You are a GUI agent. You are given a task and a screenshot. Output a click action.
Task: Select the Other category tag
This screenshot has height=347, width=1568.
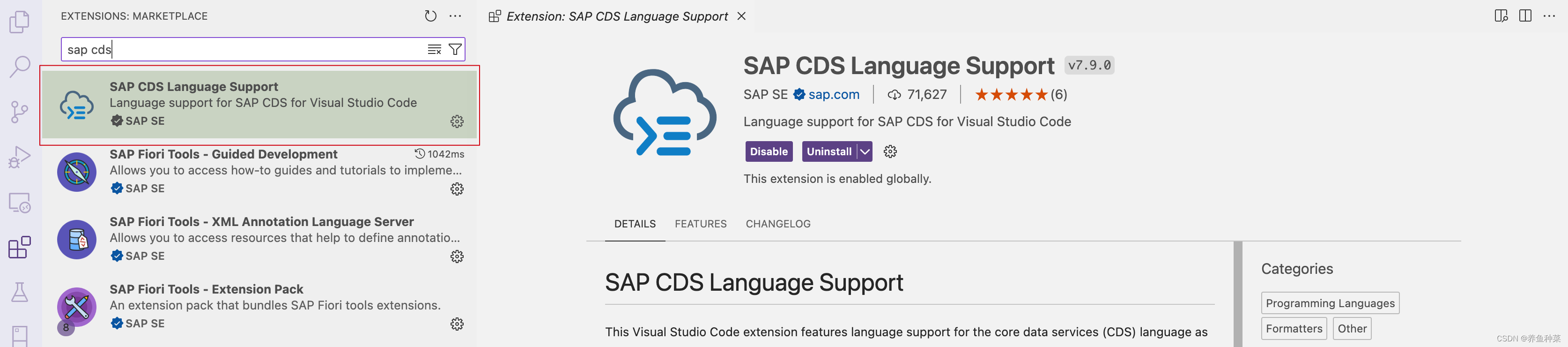point(1352,328)
